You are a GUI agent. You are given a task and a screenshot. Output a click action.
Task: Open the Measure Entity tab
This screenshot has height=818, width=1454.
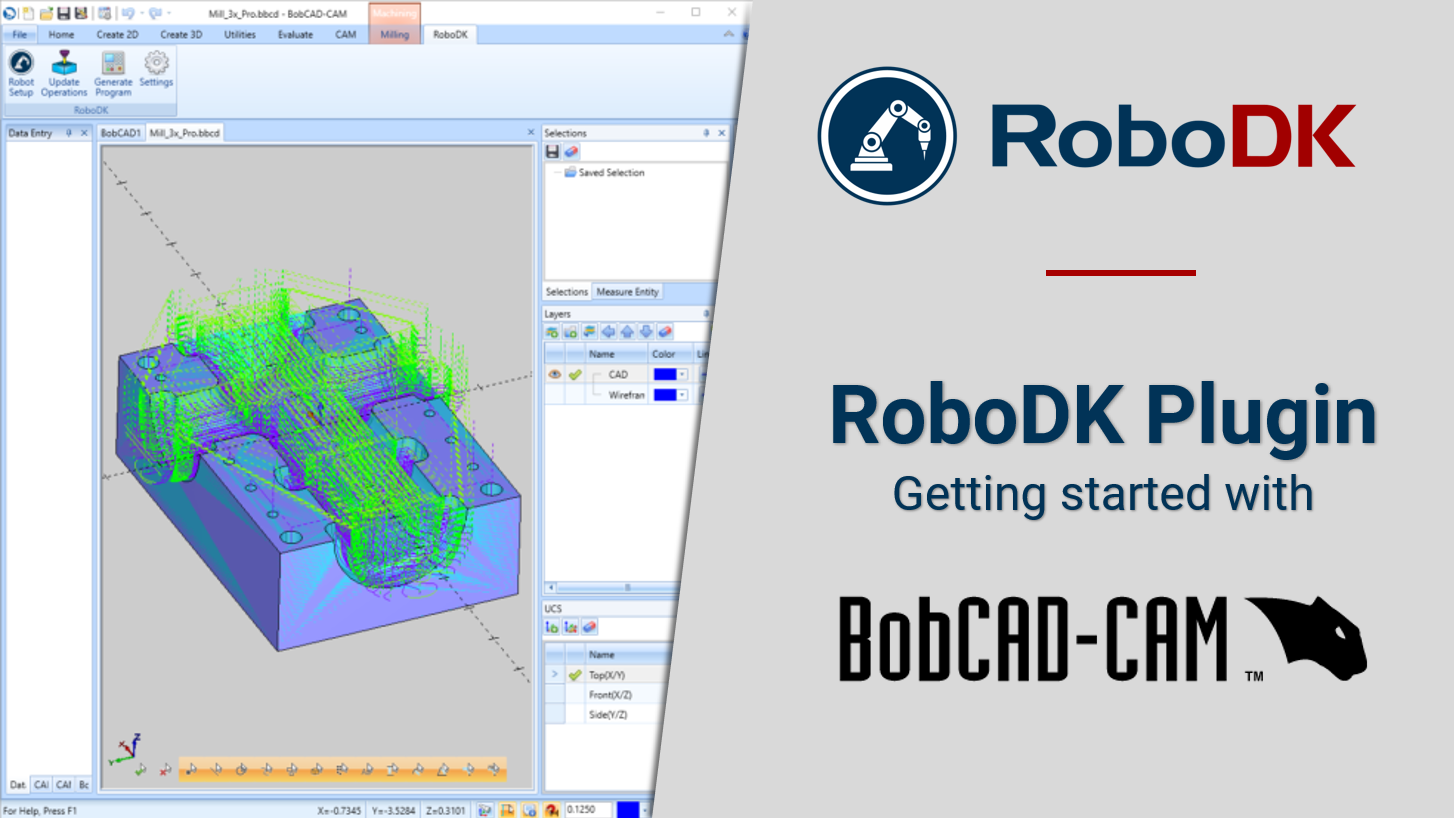(x=627, y=292)
